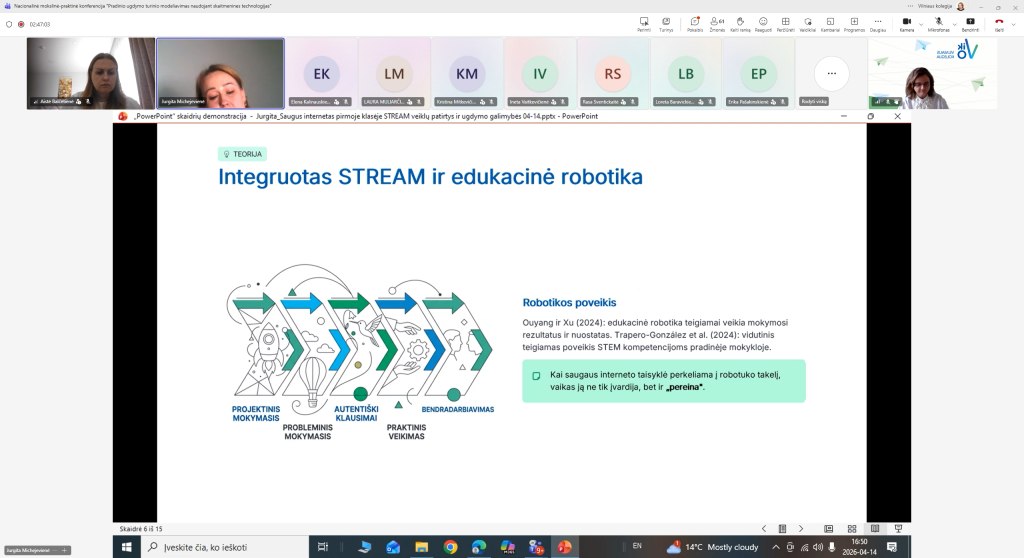Go to the next slide arrow
The width and height of the screenshot is (1024, 558).
tap(801, 528)
